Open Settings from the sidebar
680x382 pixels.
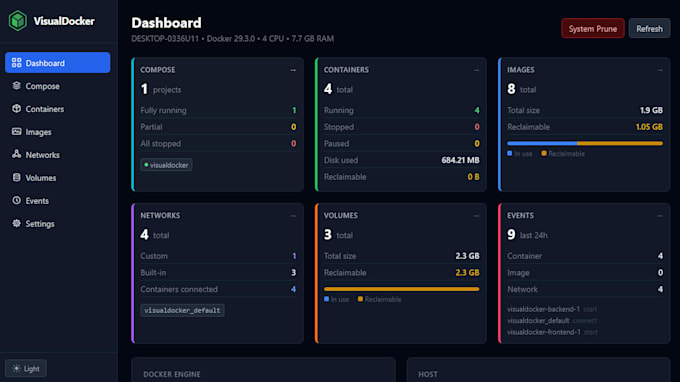tap(58, 224)
